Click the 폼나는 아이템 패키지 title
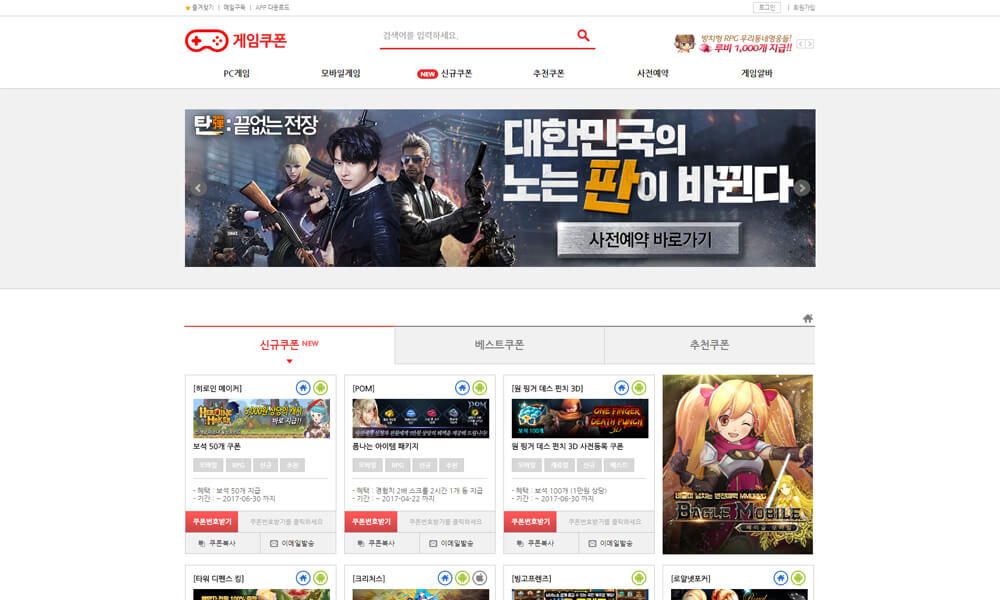Viewport: 1000px width, 600px height. tap(385, 446)
